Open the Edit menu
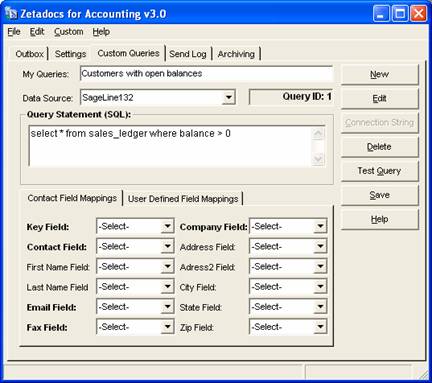Image resolution: width=432 pixels, height=383 pixels. coord(37,32)
